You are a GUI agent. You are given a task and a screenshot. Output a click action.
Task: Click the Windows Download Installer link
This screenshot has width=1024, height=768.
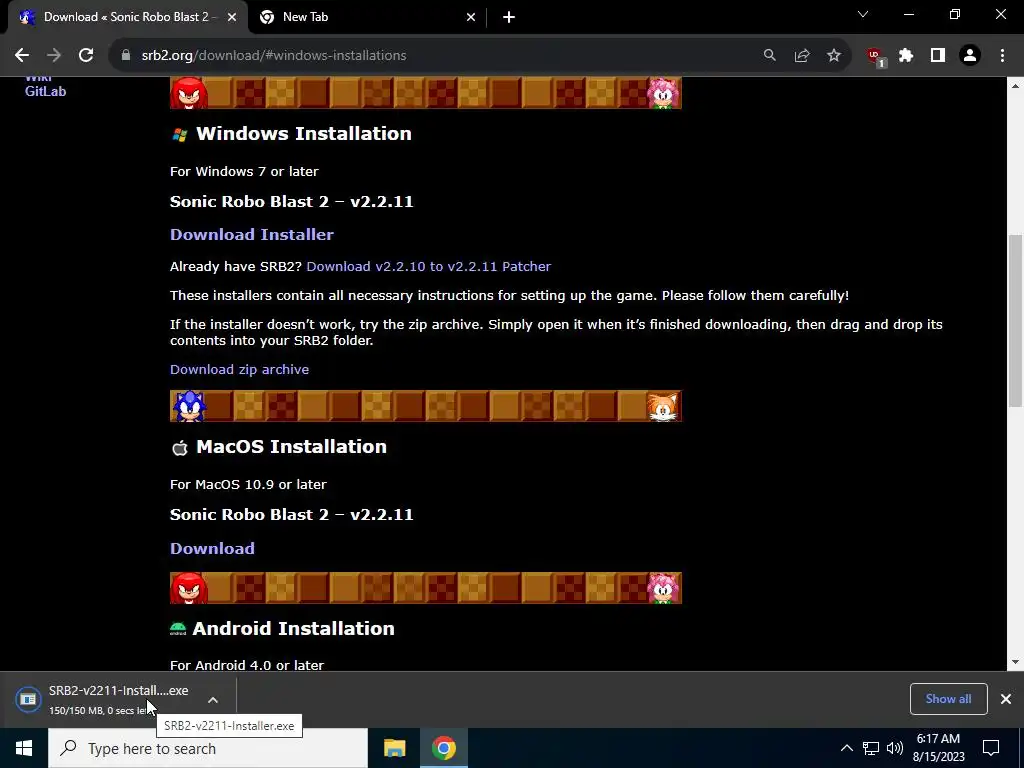[x=251, y=234]
